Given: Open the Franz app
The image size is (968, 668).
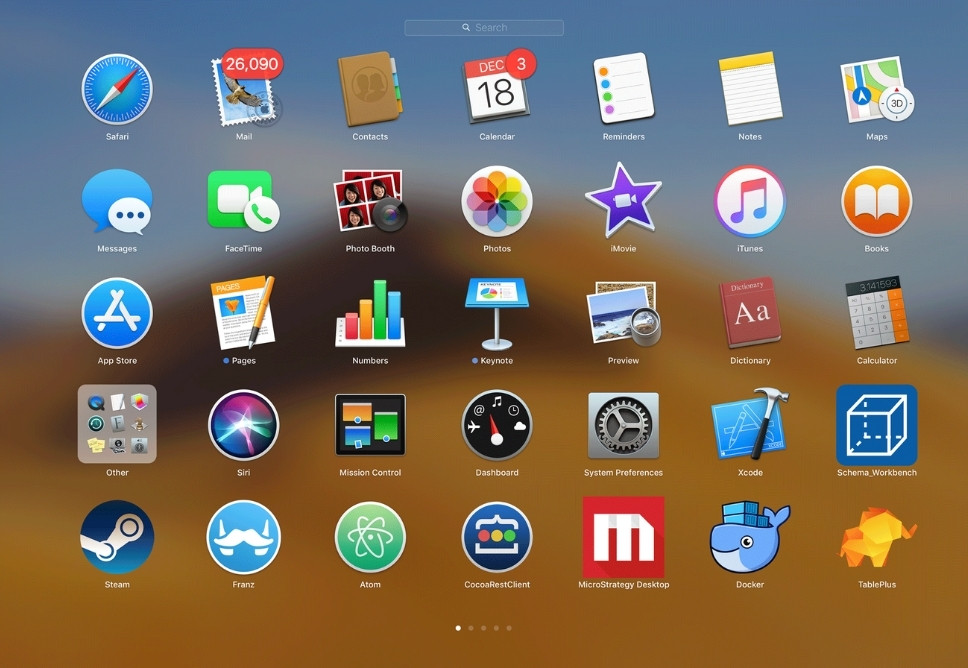Looking at the screenshot, I should [243, 537].
